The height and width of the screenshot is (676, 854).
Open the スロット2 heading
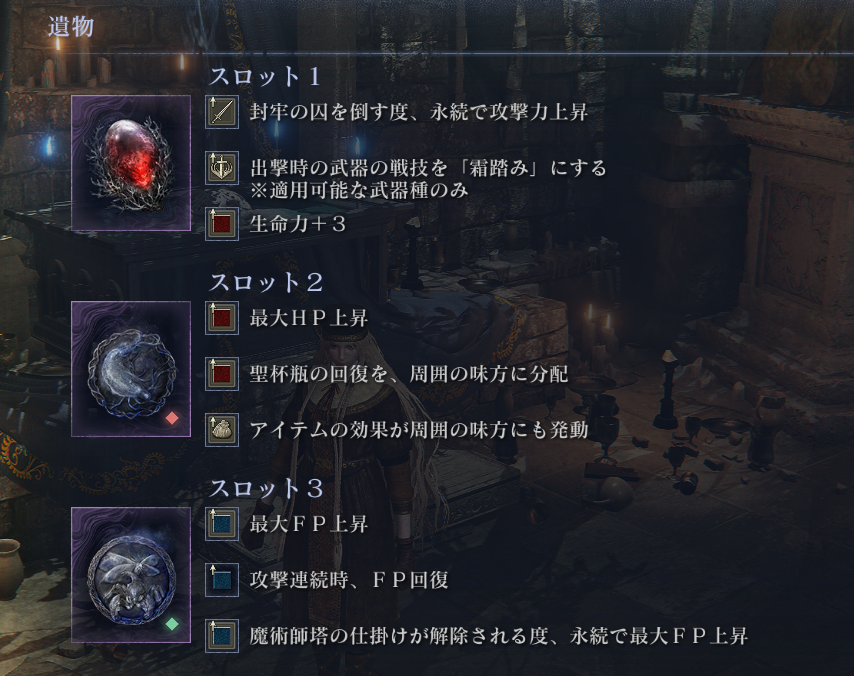coord(267,282)
